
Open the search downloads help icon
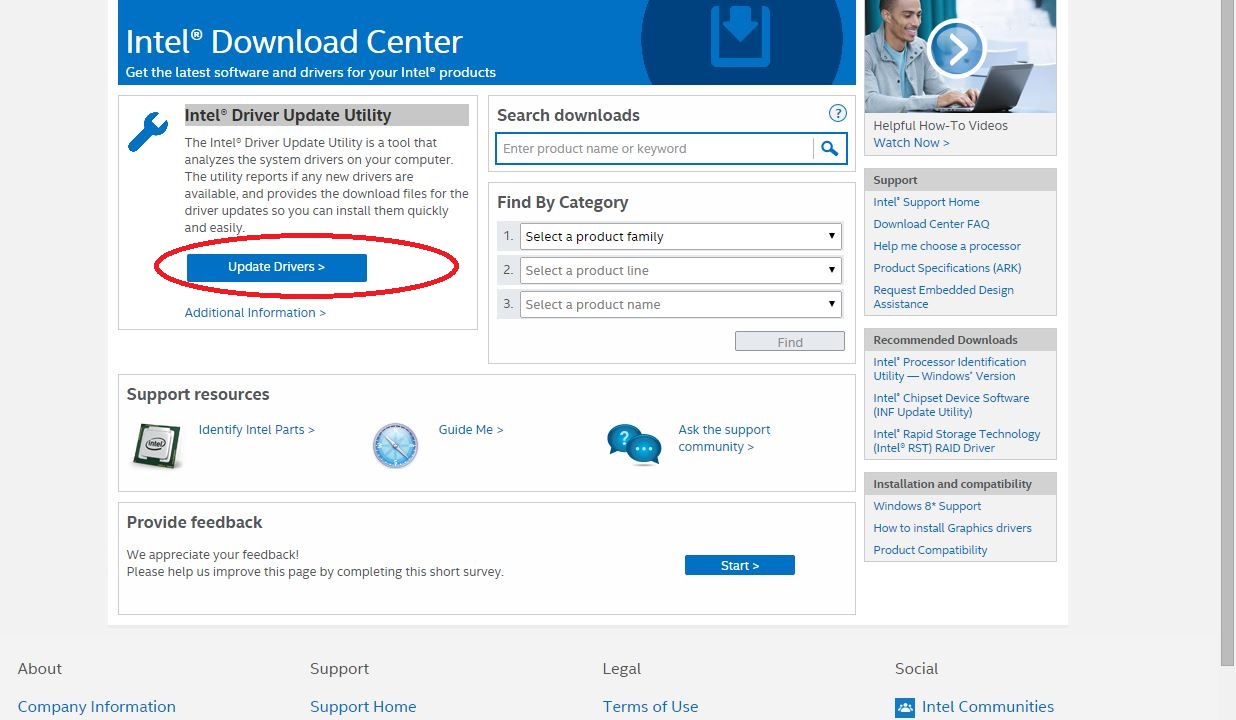[x=838, y=114]
